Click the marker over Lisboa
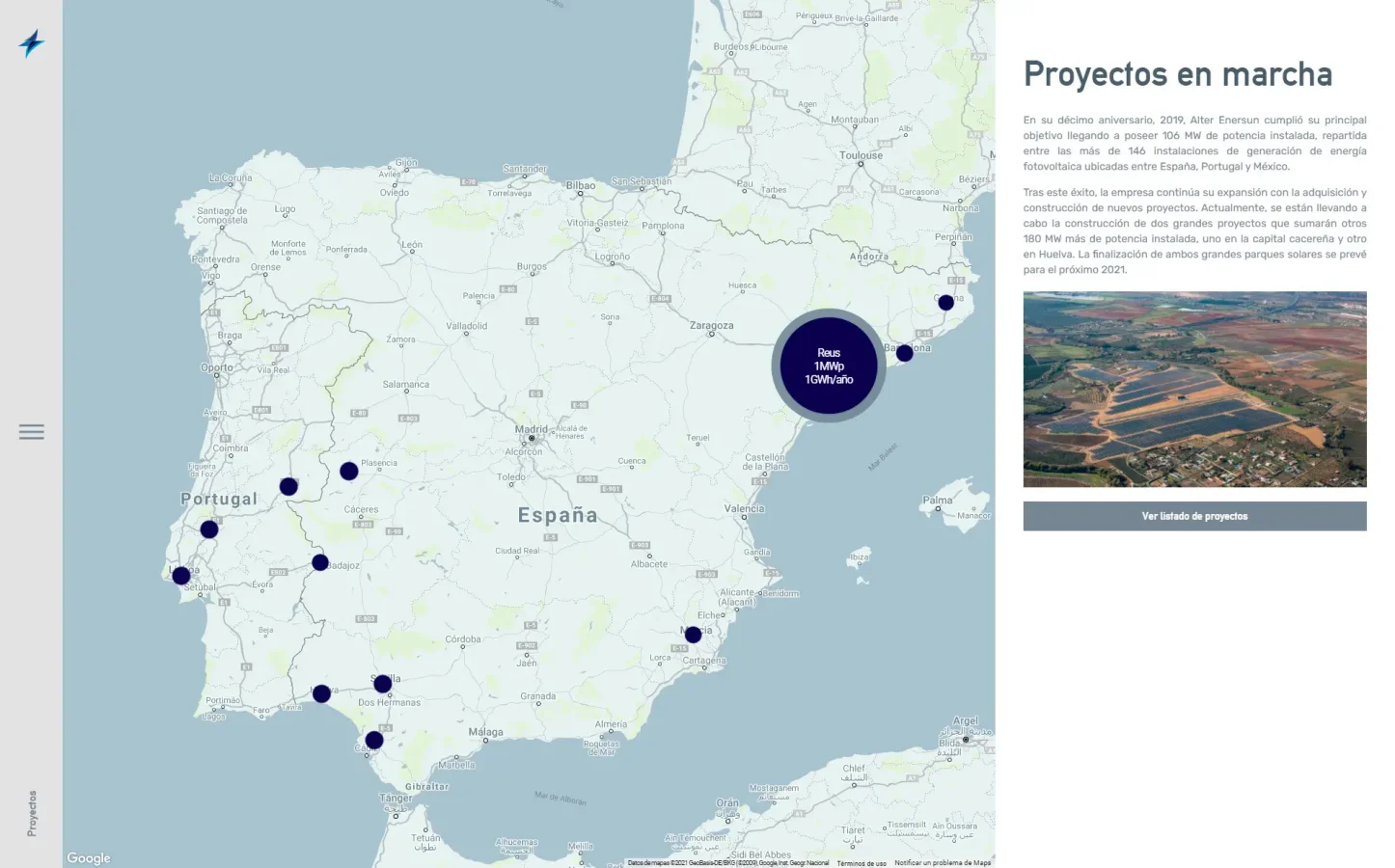 pyautogui.click(x=181, y=576)
